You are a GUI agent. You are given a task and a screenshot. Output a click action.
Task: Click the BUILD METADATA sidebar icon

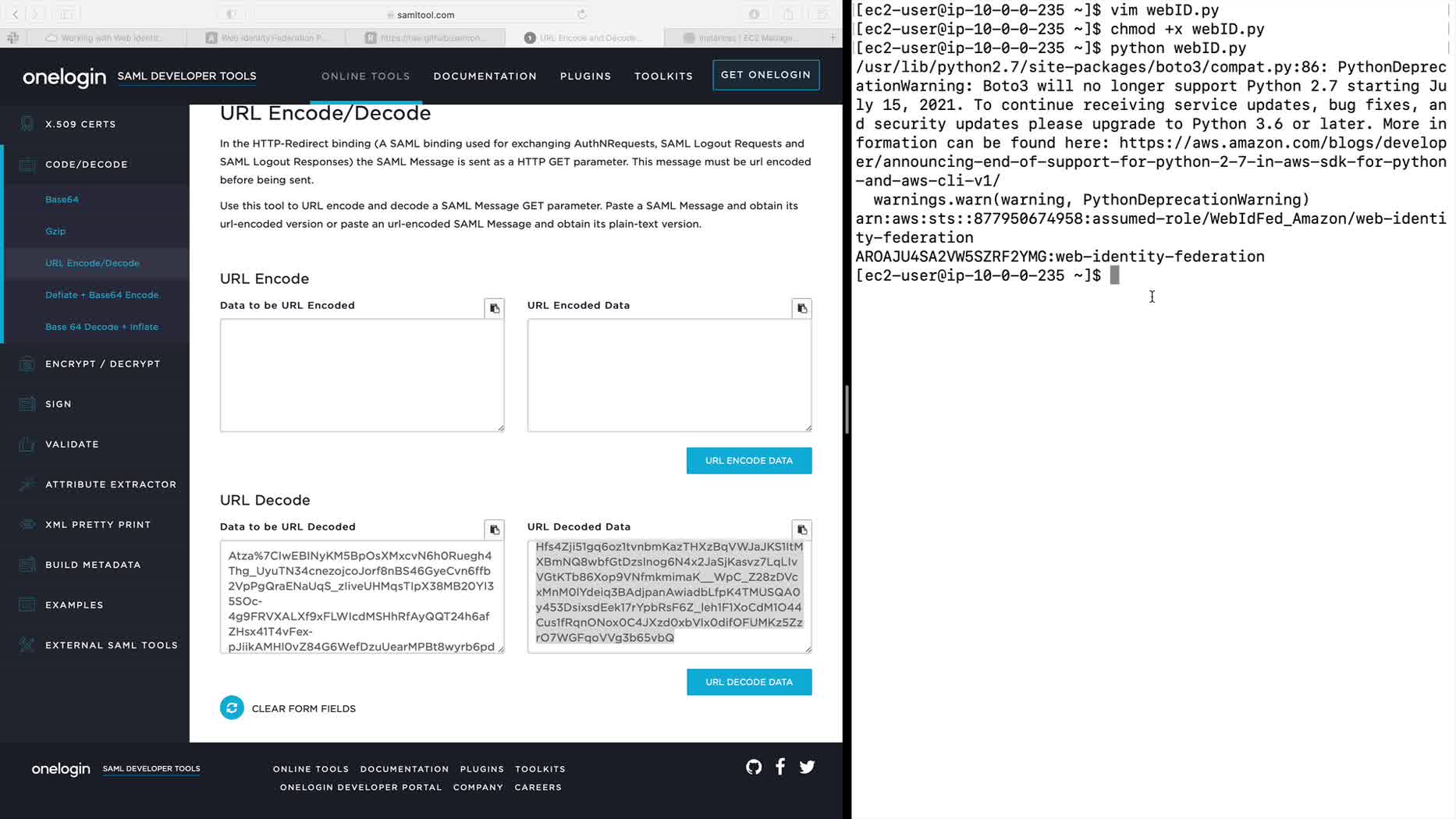pyautogui.click(x=27, y=565)
